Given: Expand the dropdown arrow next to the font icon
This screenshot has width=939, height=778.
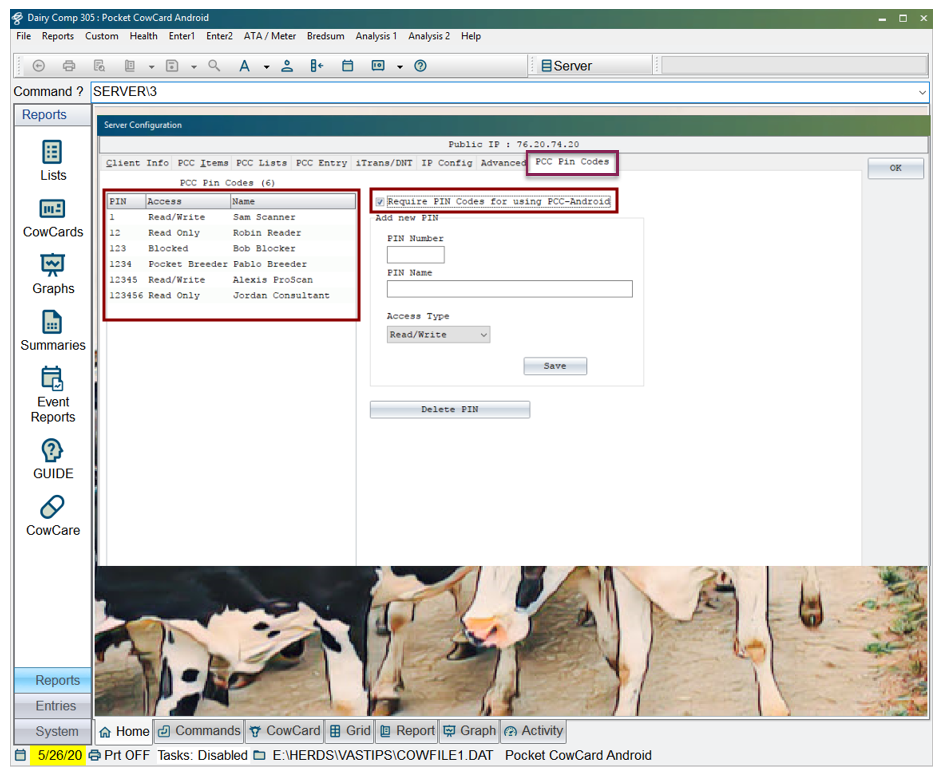Looking at the screenshot, I should click(x=266, y=66).
